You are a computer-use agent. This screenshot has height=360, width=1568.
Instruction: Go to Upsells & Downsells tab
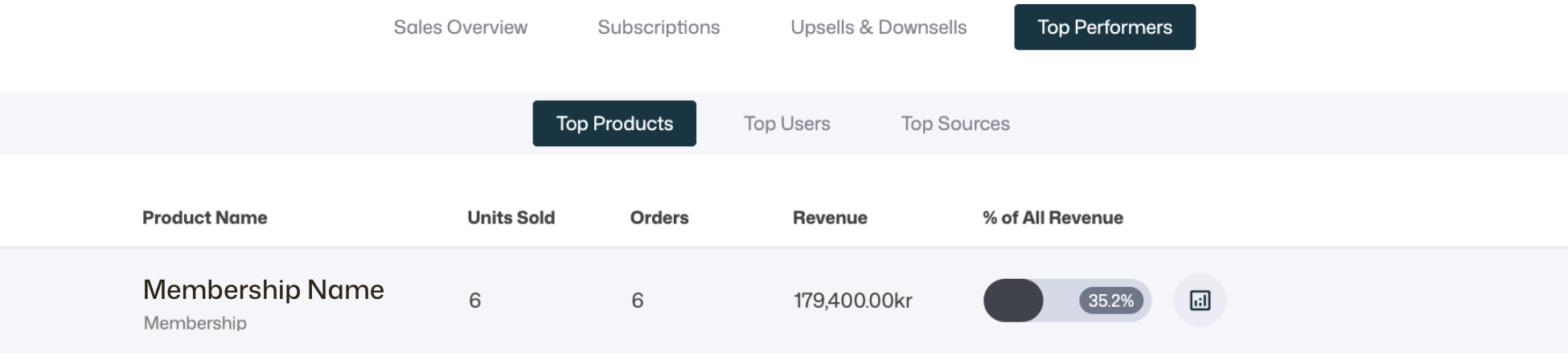(878, 27)
